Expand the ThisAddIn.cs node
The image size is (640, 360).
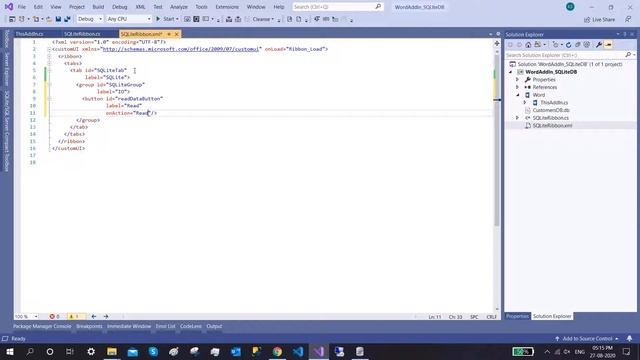click(525, 102)
